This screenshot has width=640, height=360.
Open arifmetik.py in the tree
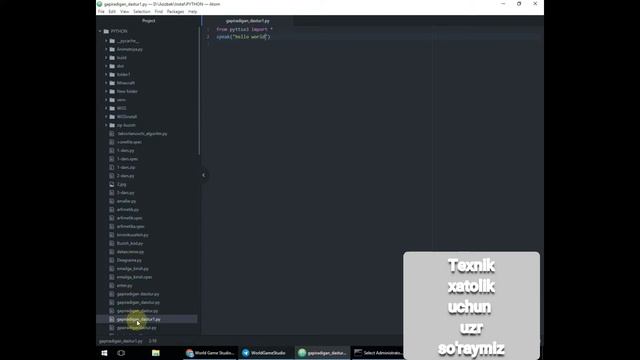pos(128,209)
